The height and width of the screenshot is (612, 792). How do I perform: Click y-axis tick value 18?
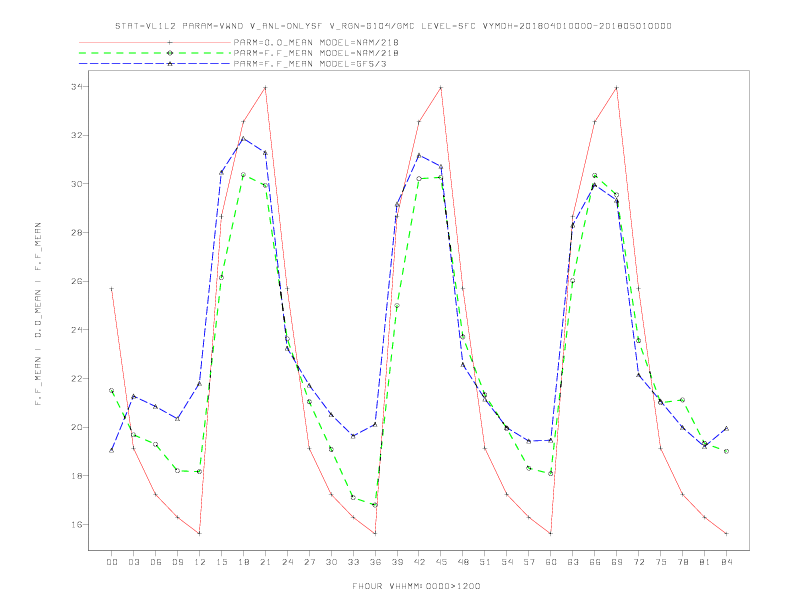point(76,476)
